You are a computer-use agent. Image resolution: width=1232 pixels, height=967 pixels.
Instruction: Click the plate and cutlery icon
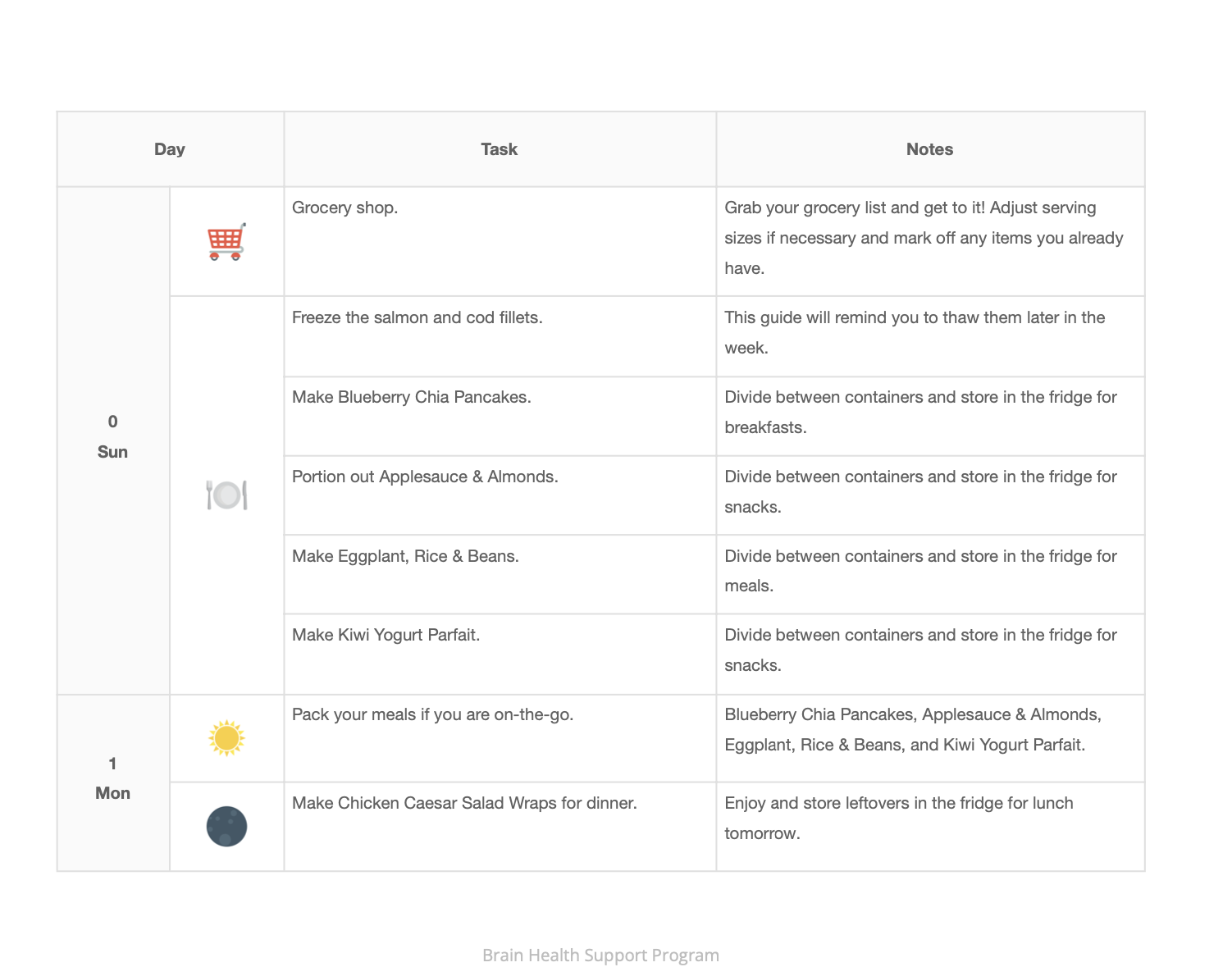(226, 495)
